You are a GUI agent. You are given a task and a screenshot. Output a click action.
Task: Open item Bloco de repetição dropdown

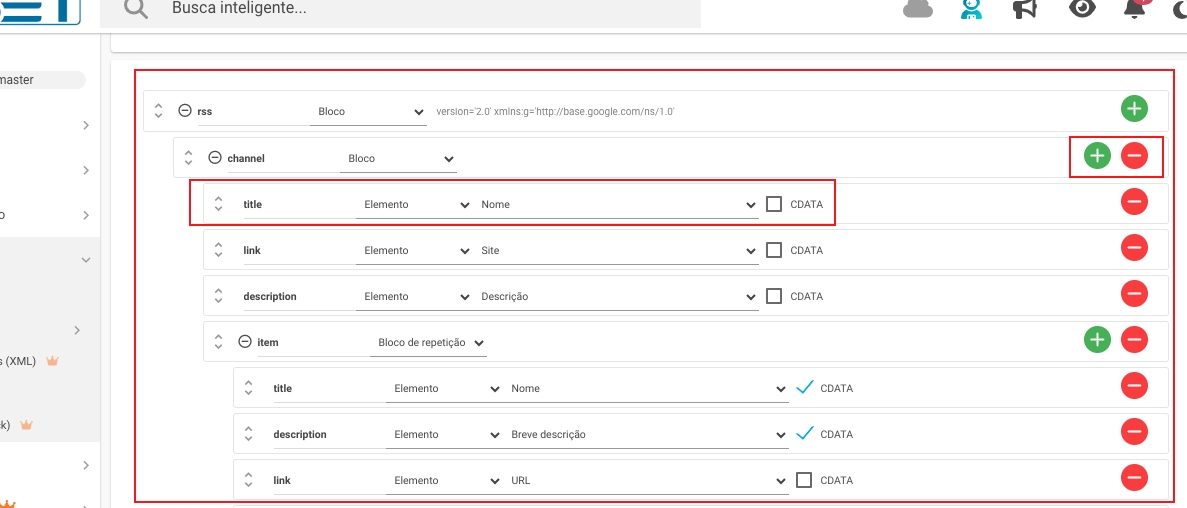click(428, 343)
